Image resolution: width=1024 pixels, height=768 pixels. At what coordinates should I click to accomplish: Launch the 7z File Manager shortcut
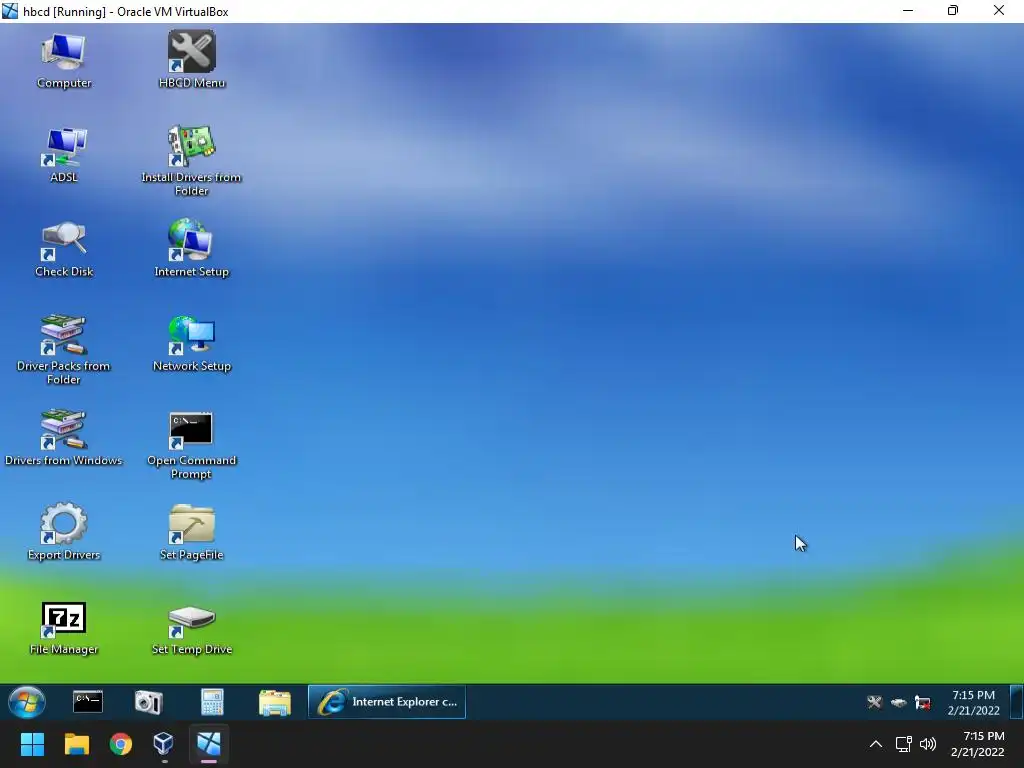63,628
